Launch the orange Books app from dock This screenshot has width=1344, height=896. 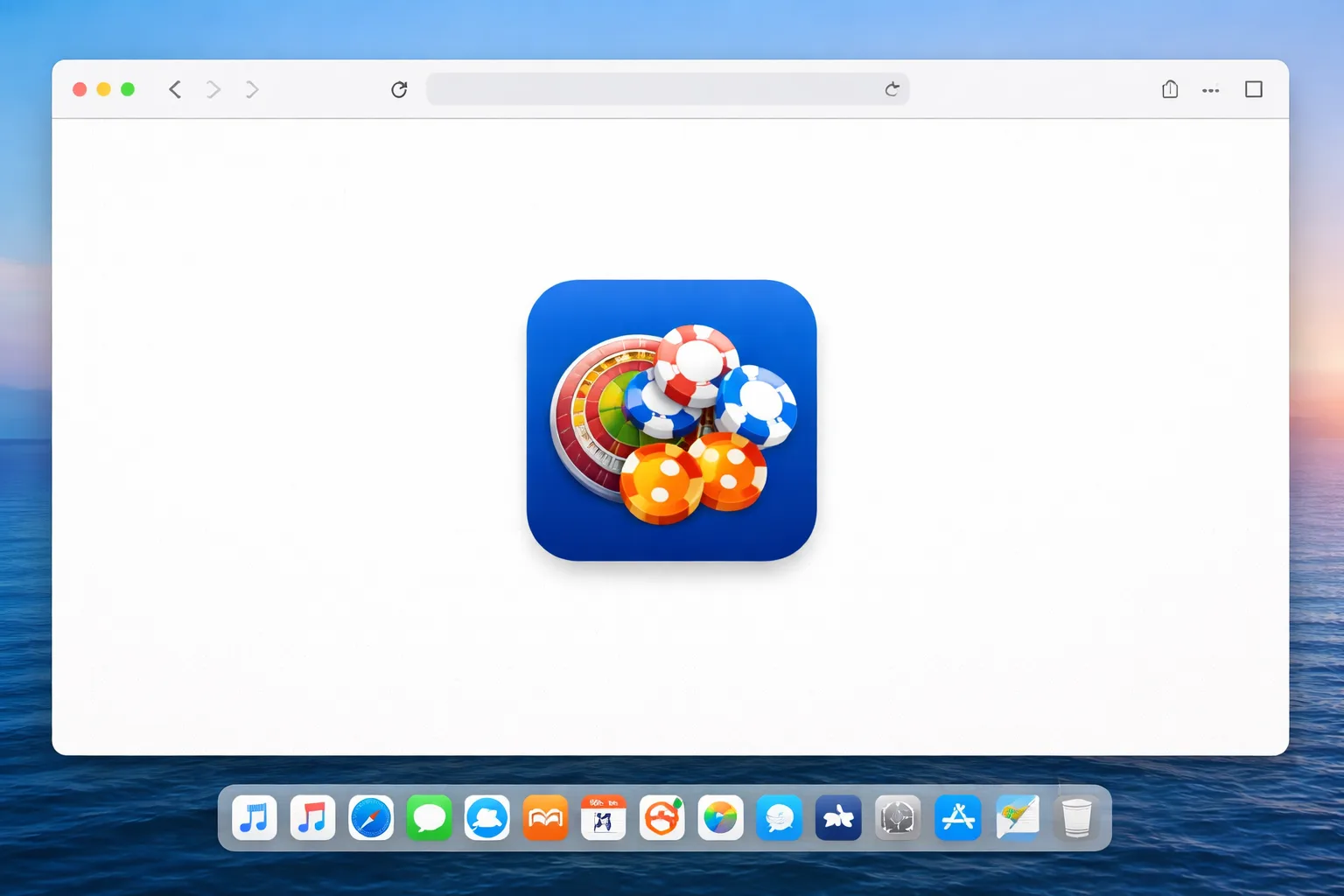[545, 818]
